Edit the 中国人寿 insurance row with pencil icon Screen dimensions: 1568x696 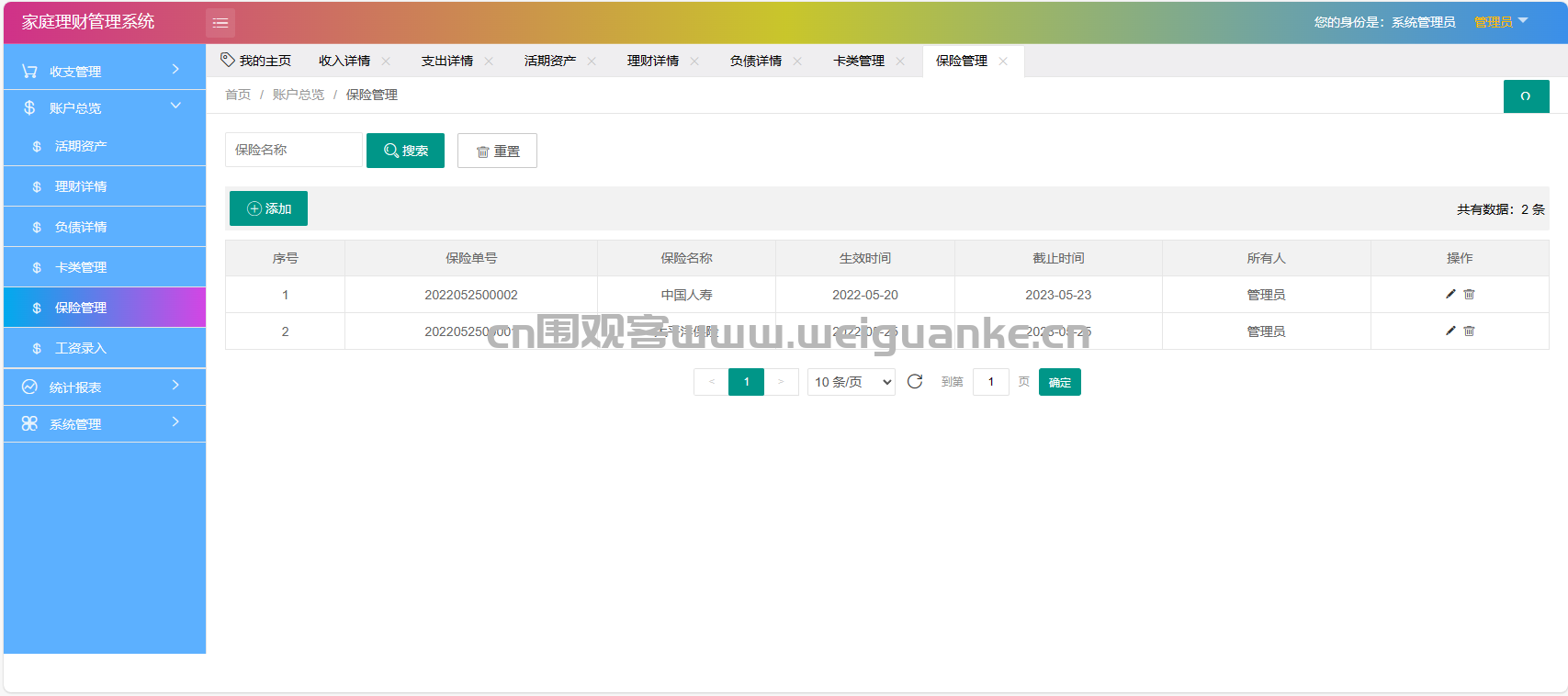1450,294
